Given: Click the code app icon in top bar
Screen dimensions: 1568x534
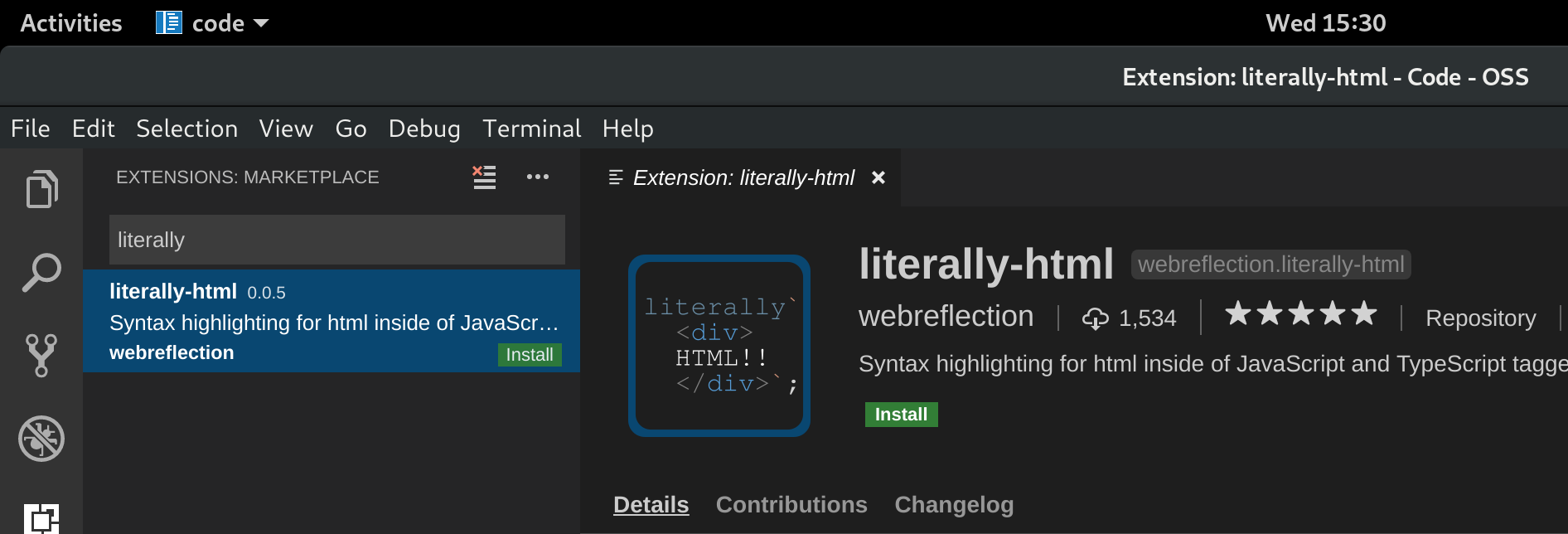Looking at the screenshot, I should [169, 23].
